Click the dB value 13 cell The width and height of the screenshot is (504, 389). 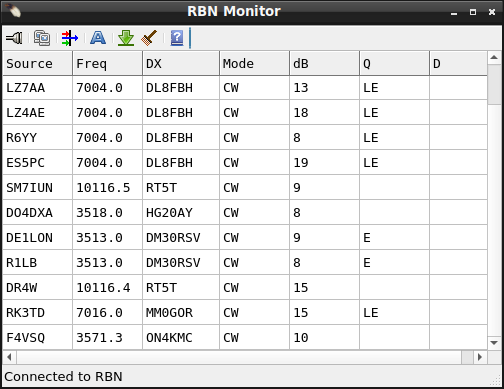pyautogui.click(x=325, y=88)
